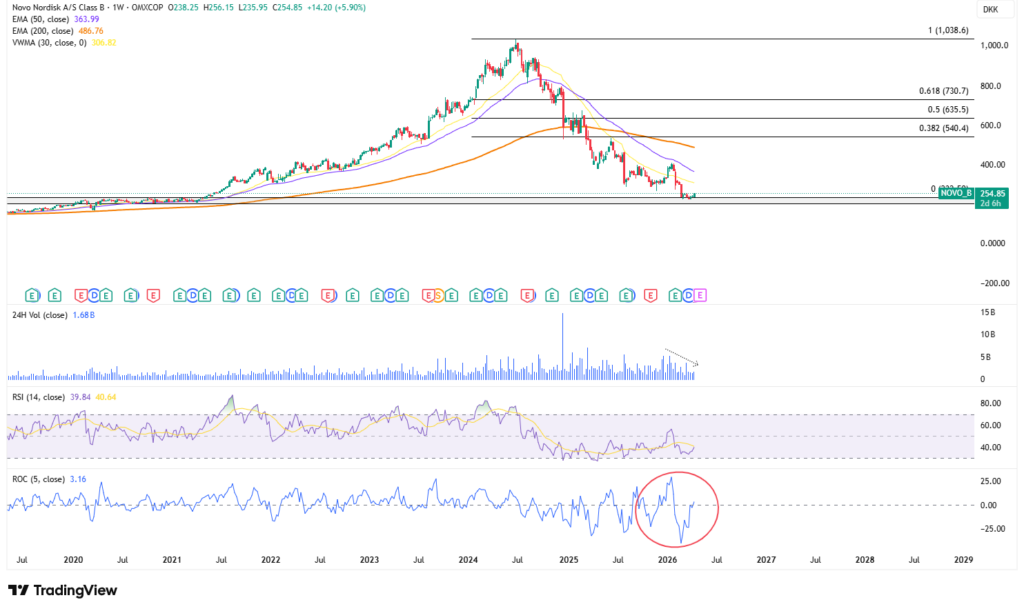Click the orange split 'S' event marker
The height and width of the screenshot is (611, 1024).
[438, 296]
